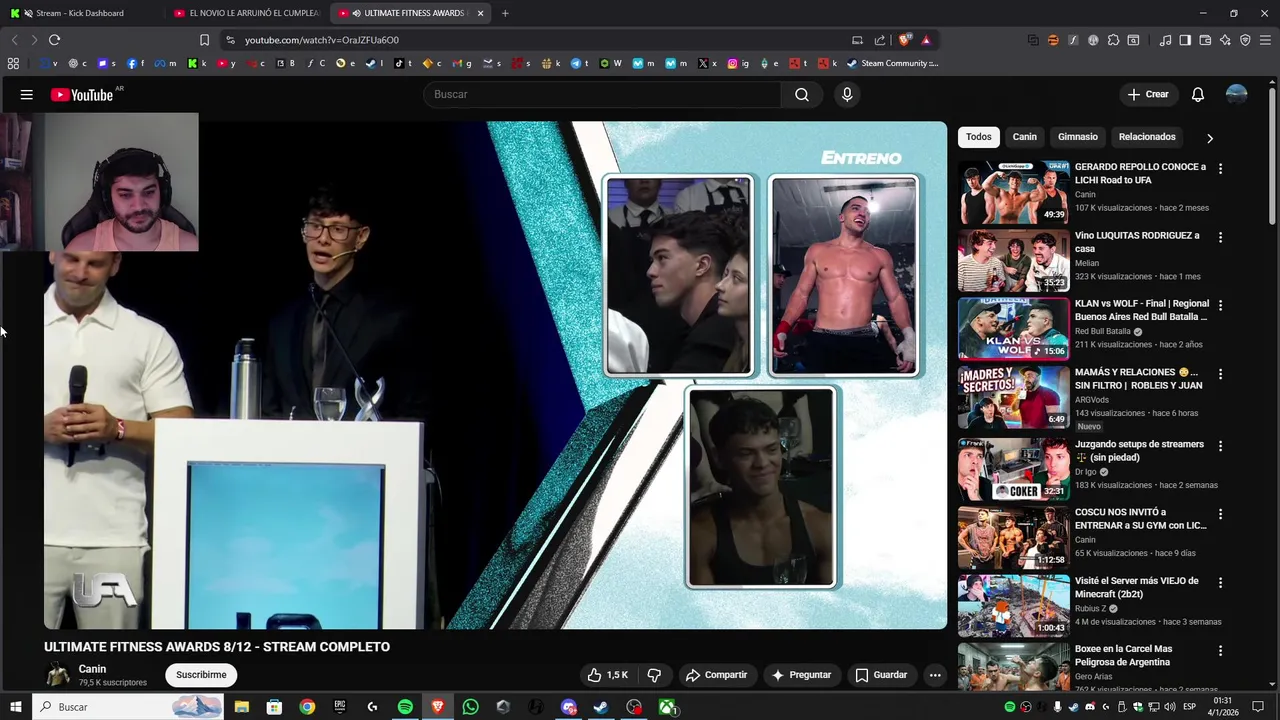Click the Preguntar button
The width and height of the screenshot is (1280, 720).
tap(800, 675)
